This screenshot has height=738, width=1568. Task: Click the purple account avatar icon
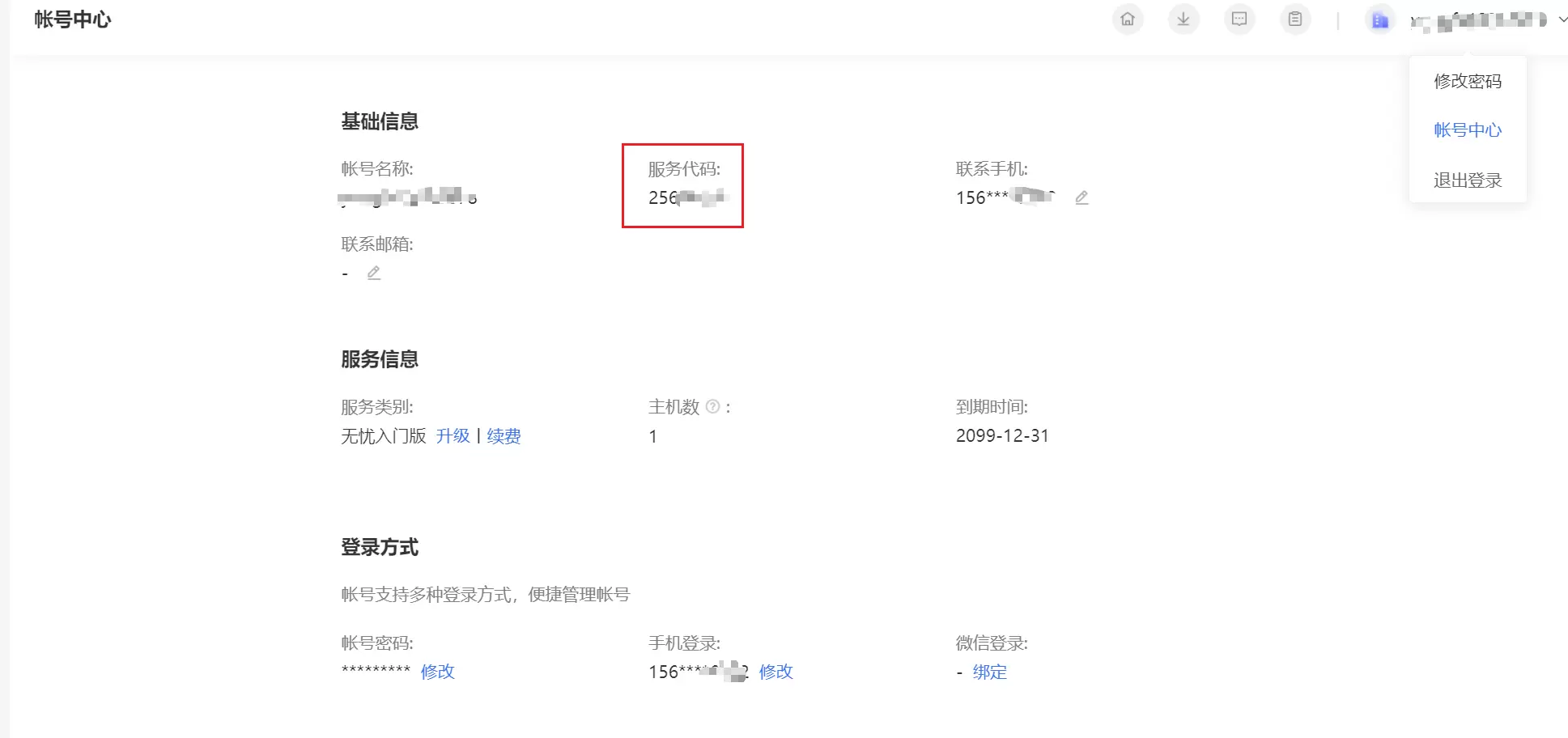tap(1380, 20)
